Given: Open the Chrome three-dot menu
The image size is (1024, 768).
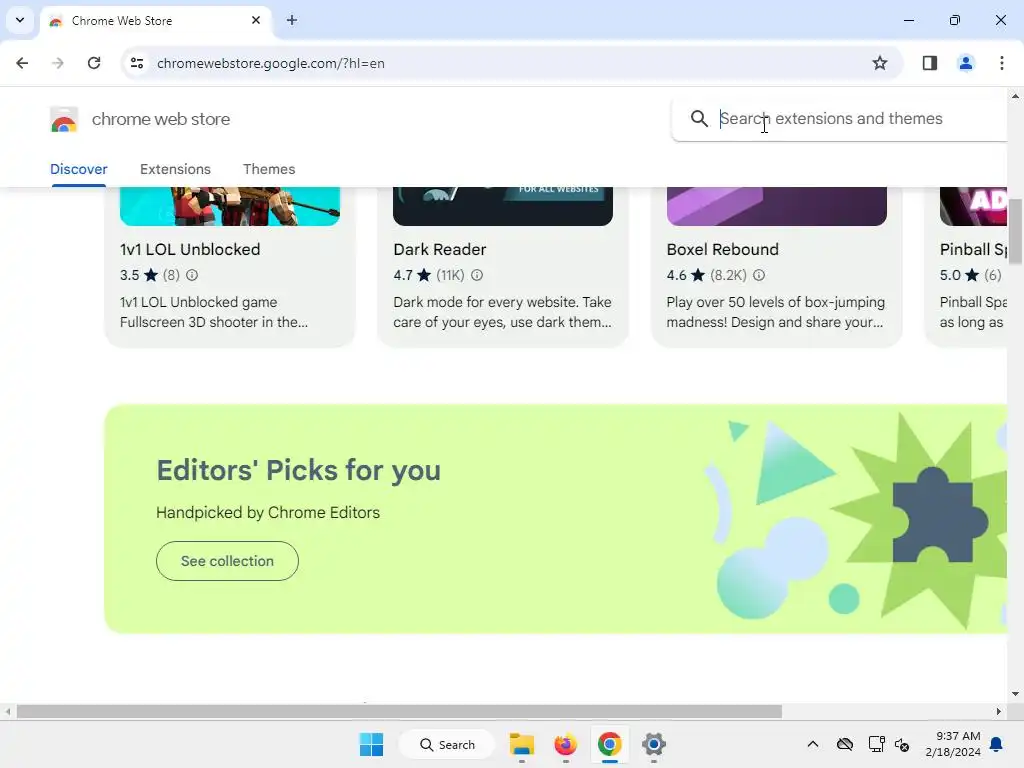Looking at the screenshot, I should 1001,63.
